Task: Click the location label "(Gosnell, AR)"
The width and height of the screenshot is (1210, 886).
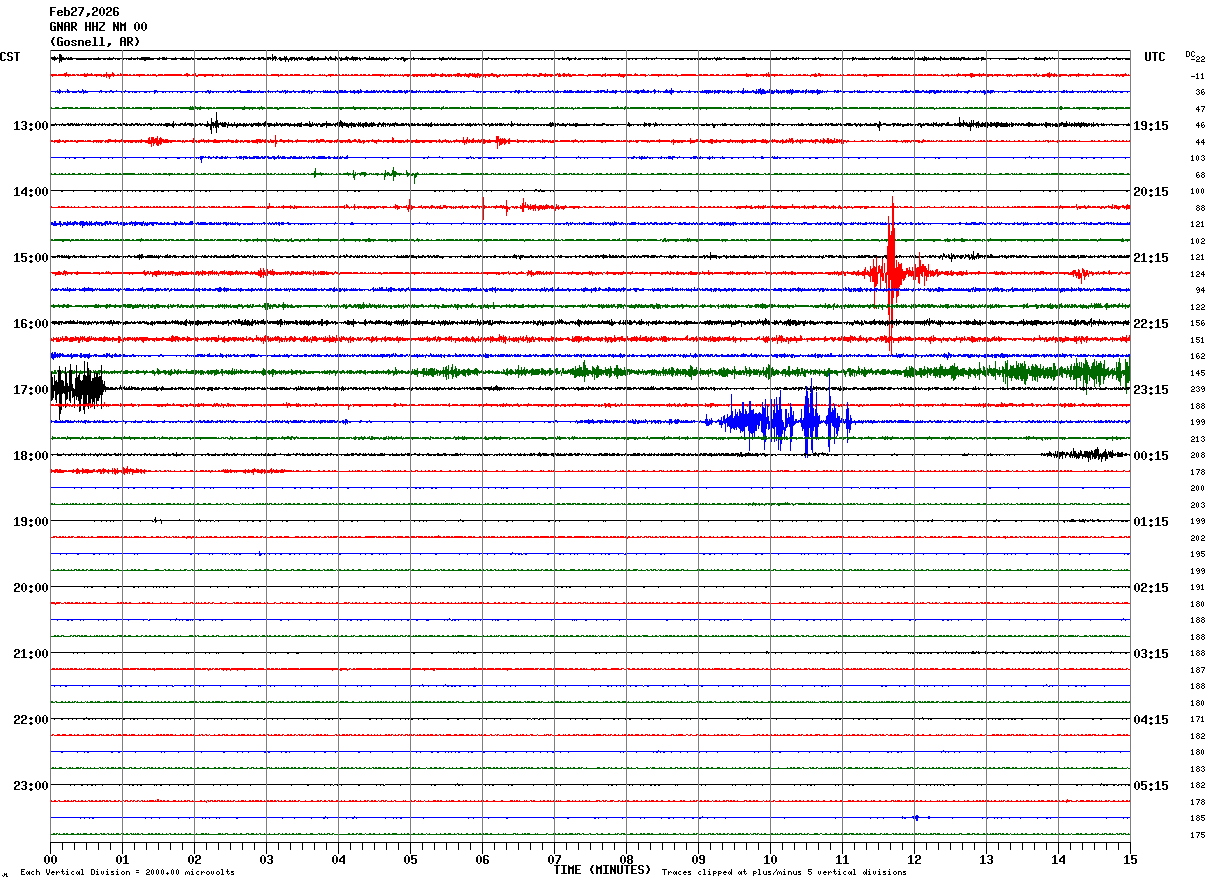Action: click(x=95, y=42)
